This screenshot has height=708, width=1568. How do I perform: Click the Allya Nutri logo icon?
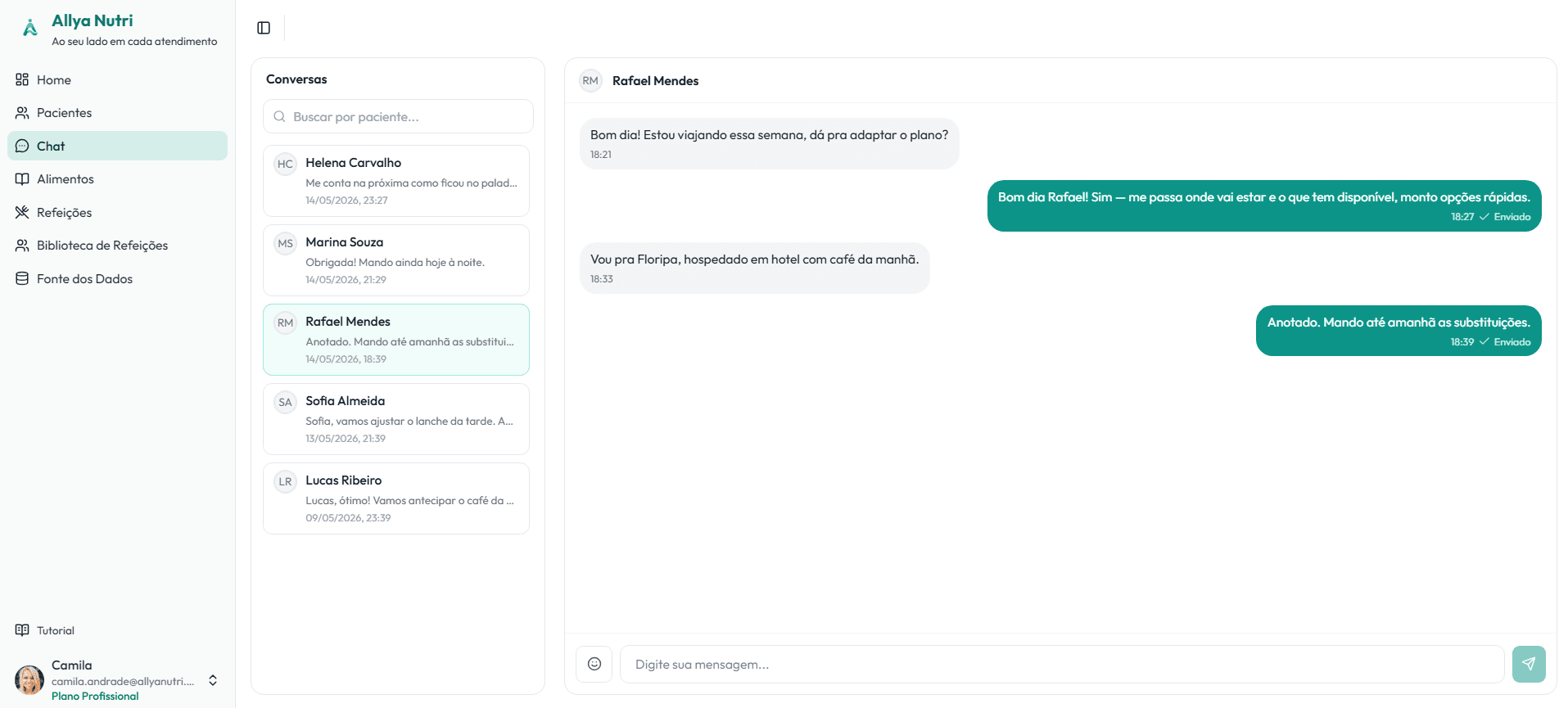pyautogui.click(x=30, y=28)
